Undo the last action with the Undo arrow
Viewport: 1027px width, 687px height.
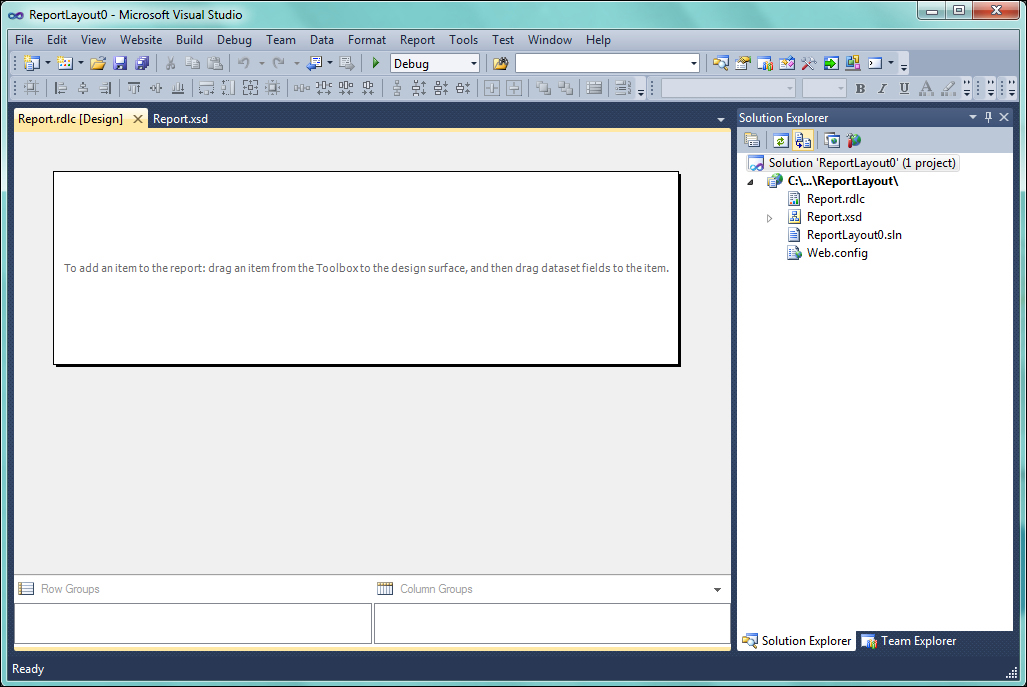pos(244,63)
